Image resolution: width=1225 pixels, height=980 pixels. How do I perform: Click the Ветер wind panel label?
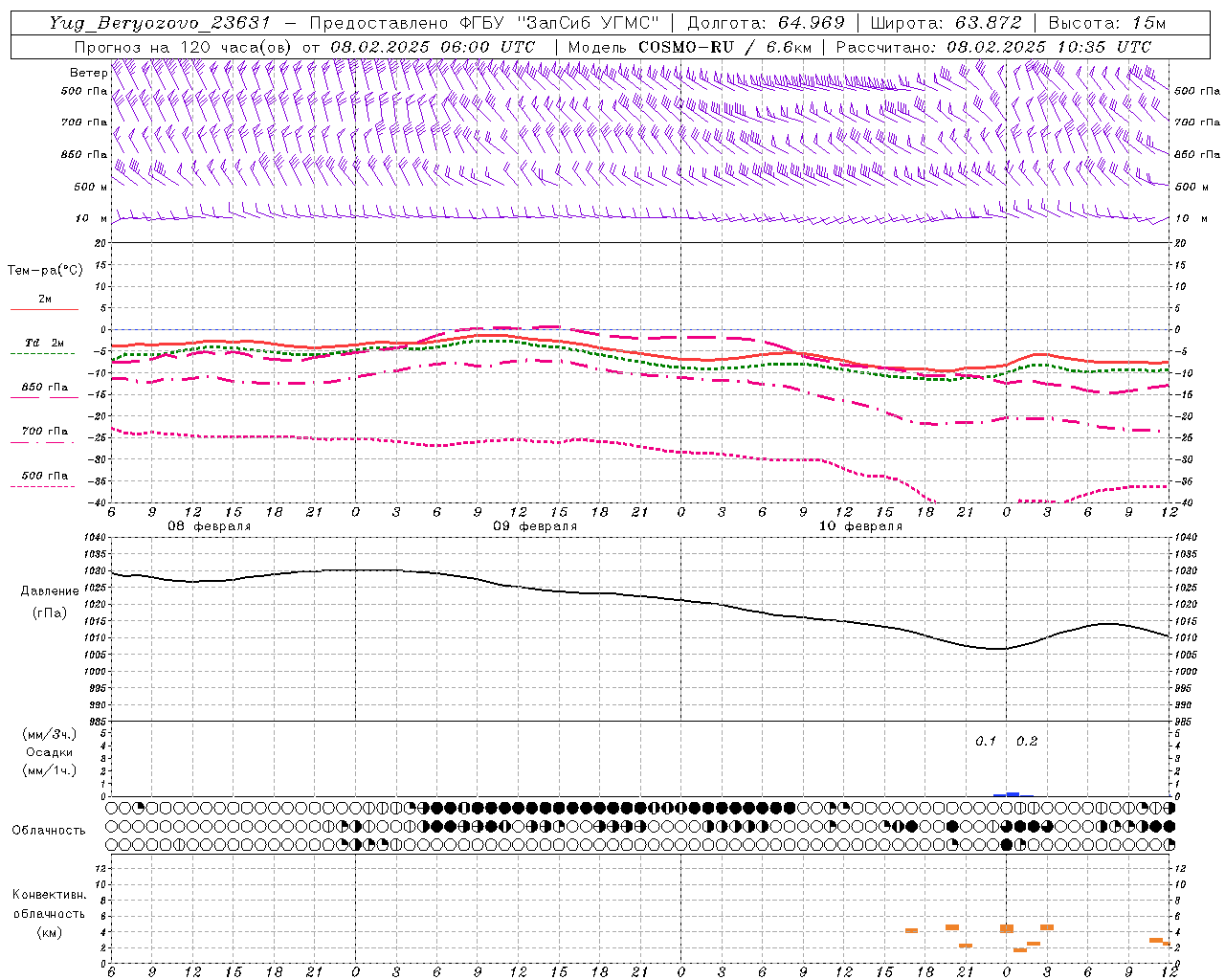(89, 73)
